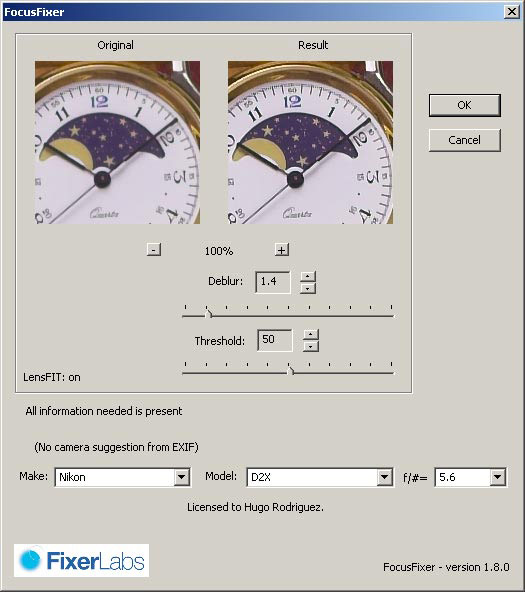This screenshot has width=525, height=592.
Task: Click the Cancel button
Action: point(465,140)
